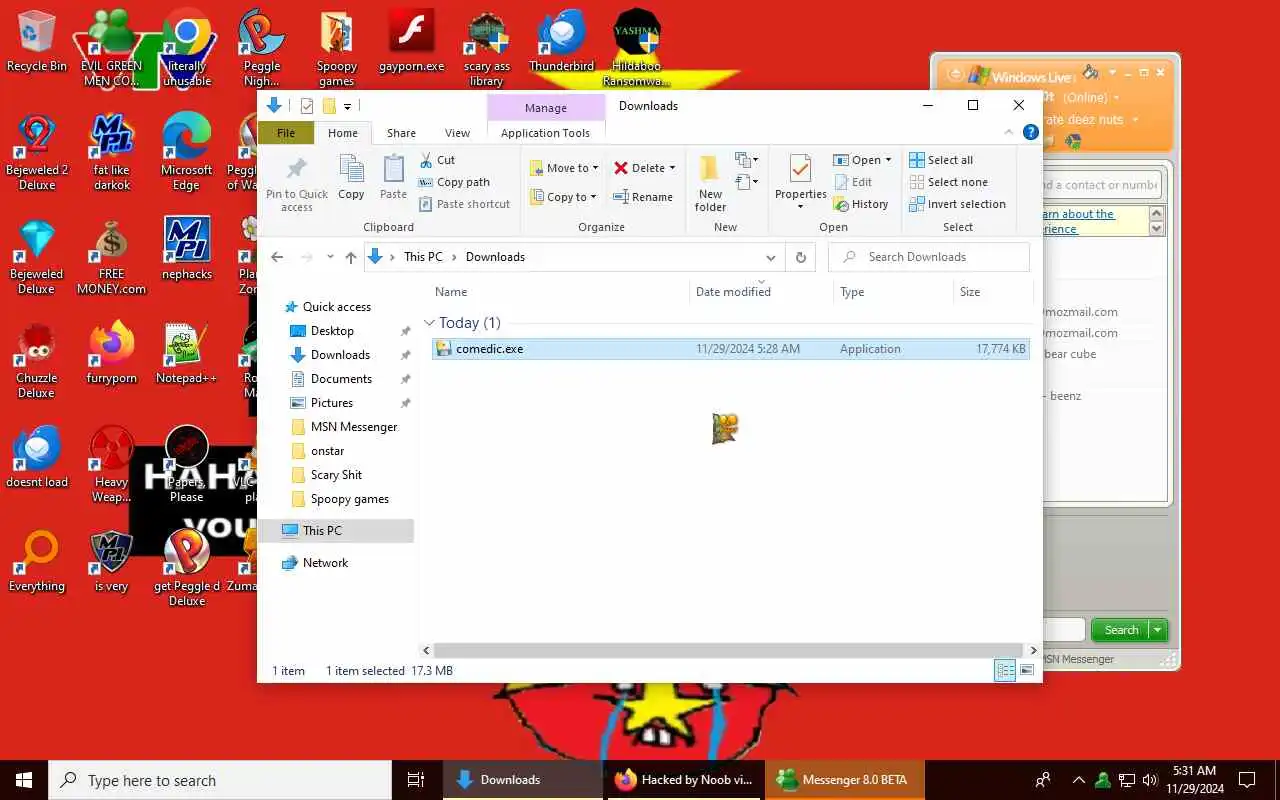
Task: Open the Learn about link in Messenger
Action: point(1078,221)
